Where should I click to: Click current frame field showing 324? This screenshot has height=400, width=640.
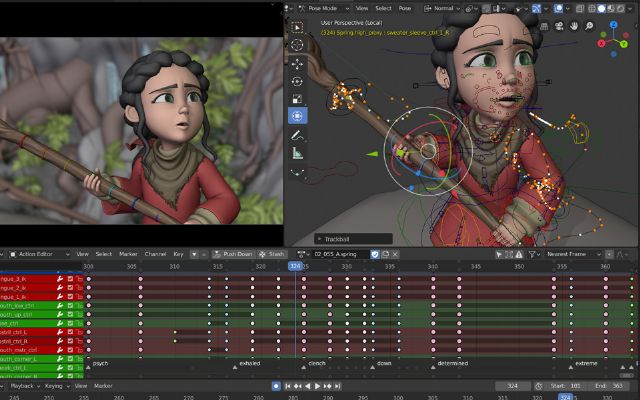(x=513, y=386)
